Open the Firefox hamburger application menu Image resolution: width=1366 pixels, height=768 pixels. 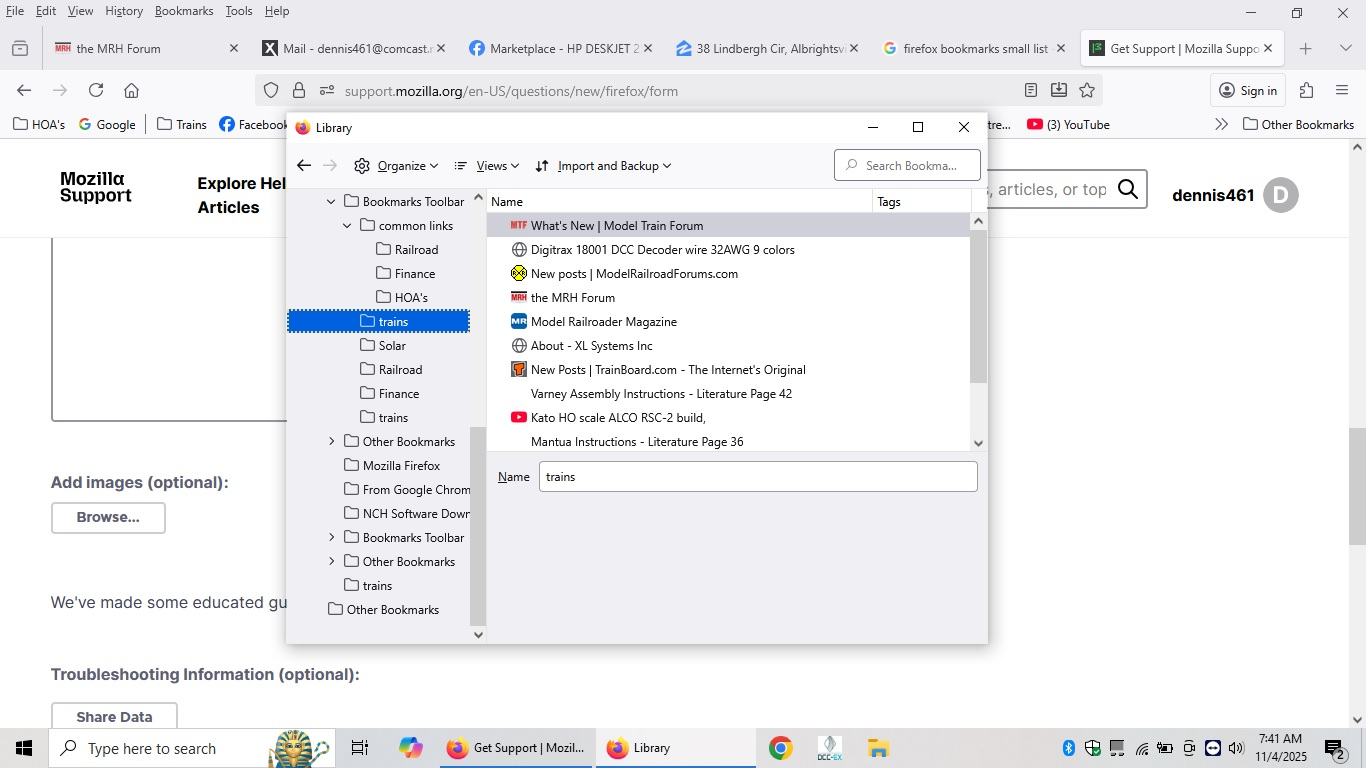(1342, 90)
